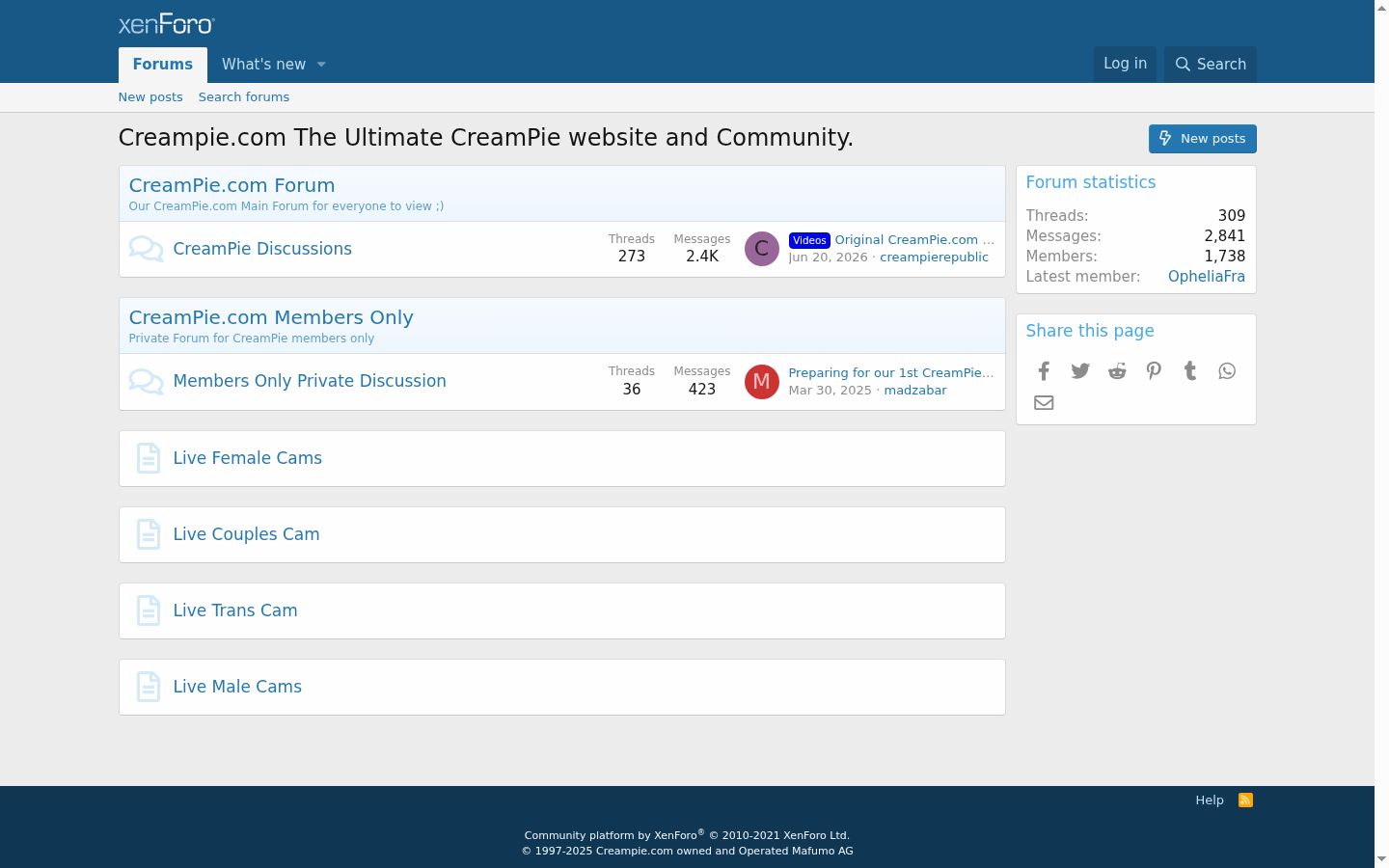Screen dimensions: 1389x868
Task: Click the Log in button
Action: tap(1125, 64)
